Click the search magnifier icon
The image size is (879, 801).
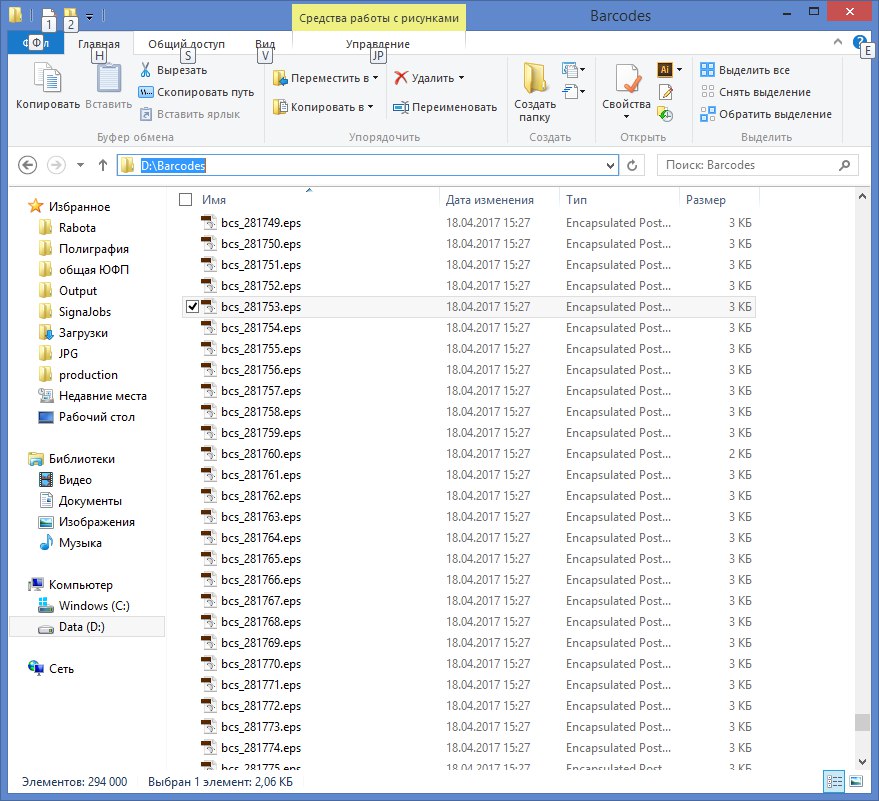(x=844, y=165)
